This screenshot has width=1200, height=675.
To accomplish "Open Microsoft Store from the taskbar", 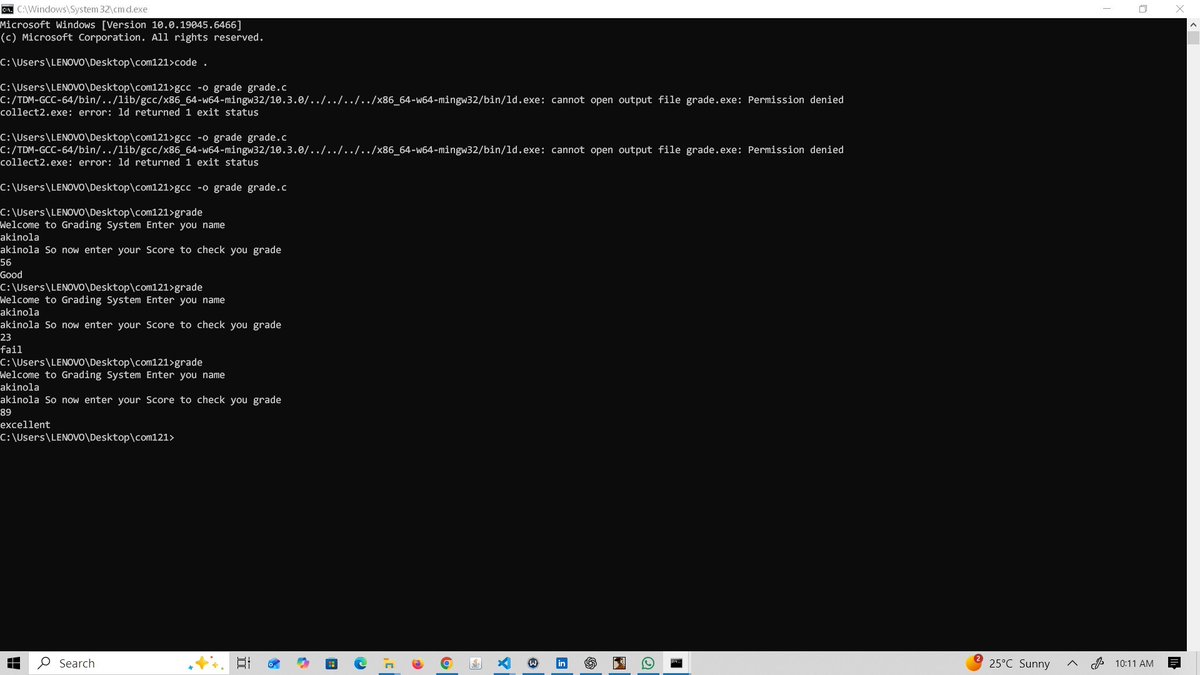I will (331, 663).
